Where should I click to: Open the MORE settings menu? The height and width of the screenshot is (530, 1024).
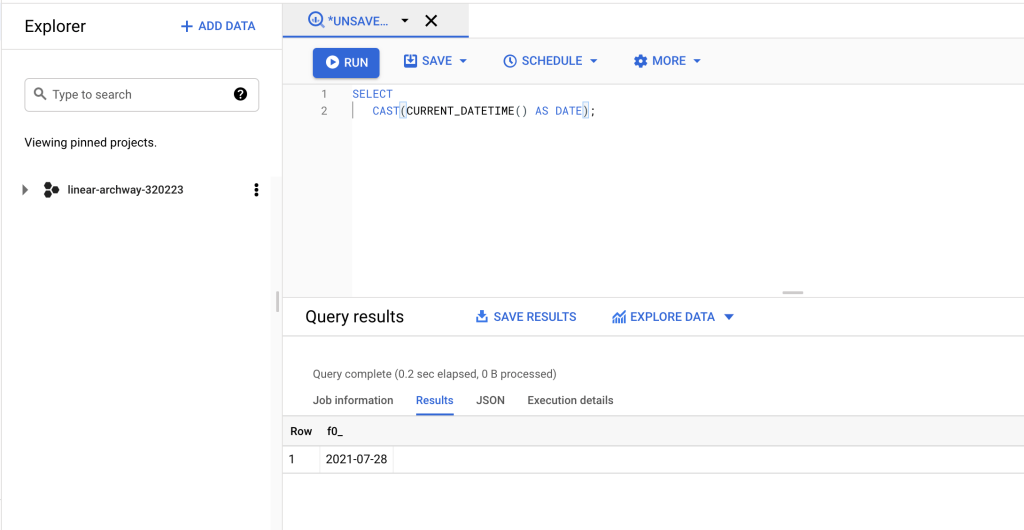[667, 61]
